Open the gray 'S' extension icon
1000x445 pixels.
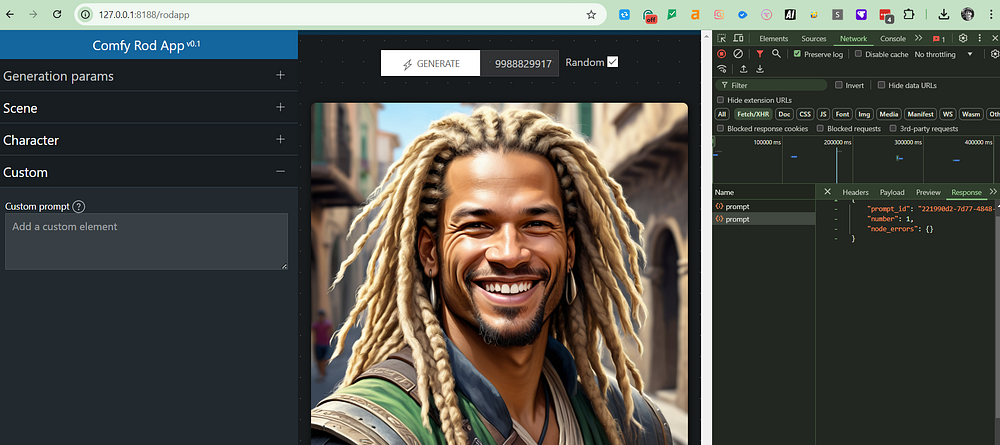(x=837, y=14)
